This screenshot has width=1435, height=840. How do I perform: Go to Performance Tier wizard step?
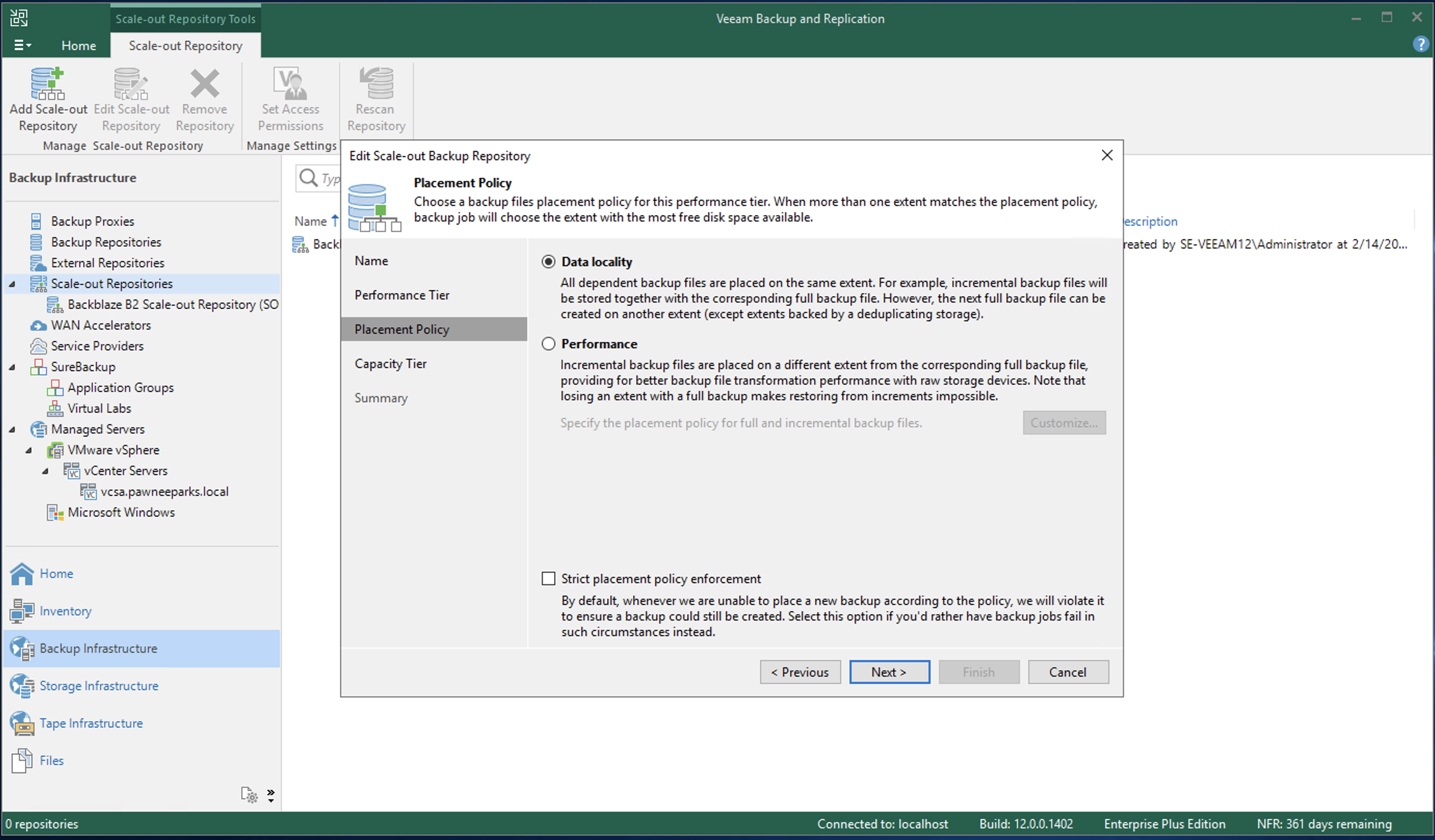(x=401, y=295)
